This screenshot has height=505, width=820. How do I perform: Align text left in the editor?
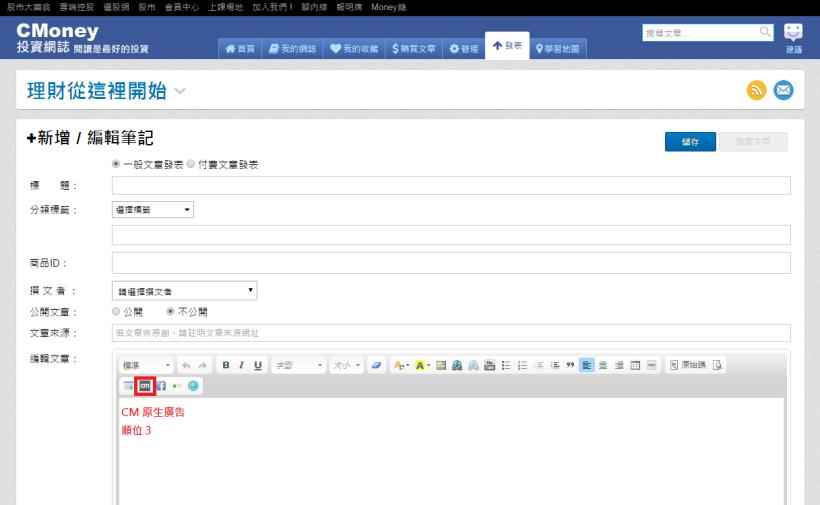click(x=587, y=365)
